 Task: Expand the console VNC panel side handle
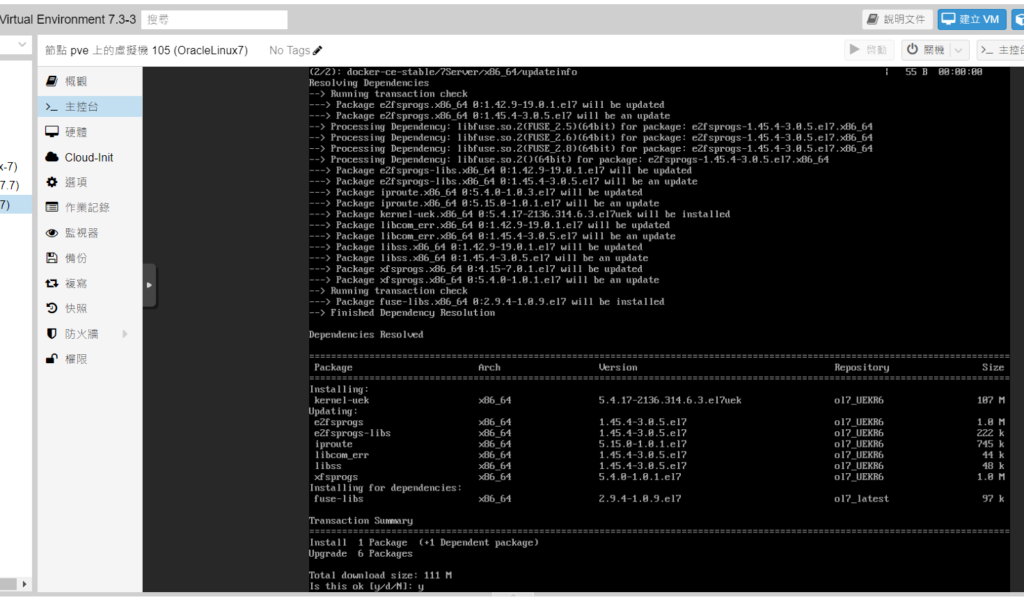pos(149,285)
